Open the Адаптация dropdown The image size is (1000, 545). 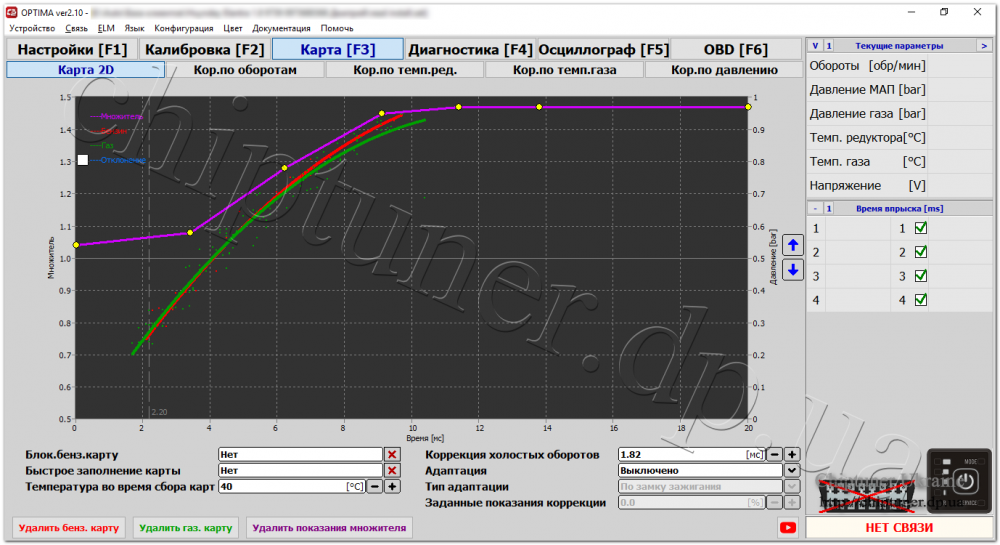click(x=791, y=470)
